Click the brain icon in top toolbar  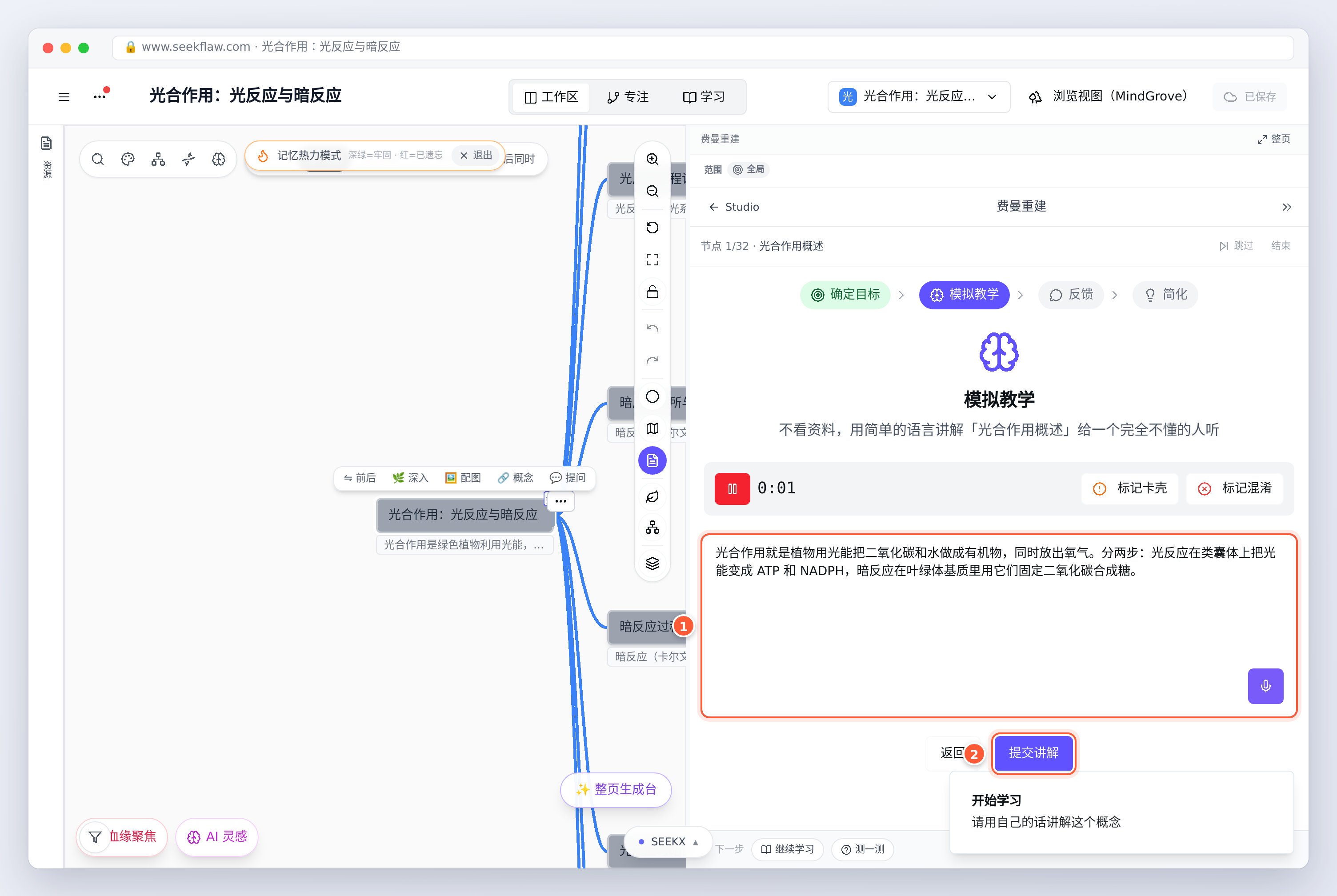[x=219, y=159]
